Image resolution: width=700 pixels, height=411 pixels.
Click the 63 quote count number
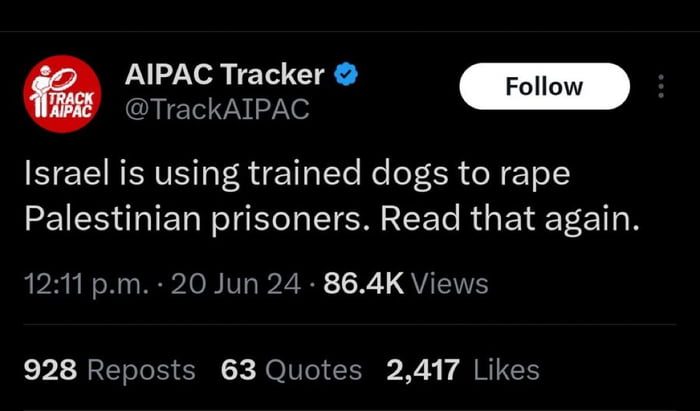239,370
